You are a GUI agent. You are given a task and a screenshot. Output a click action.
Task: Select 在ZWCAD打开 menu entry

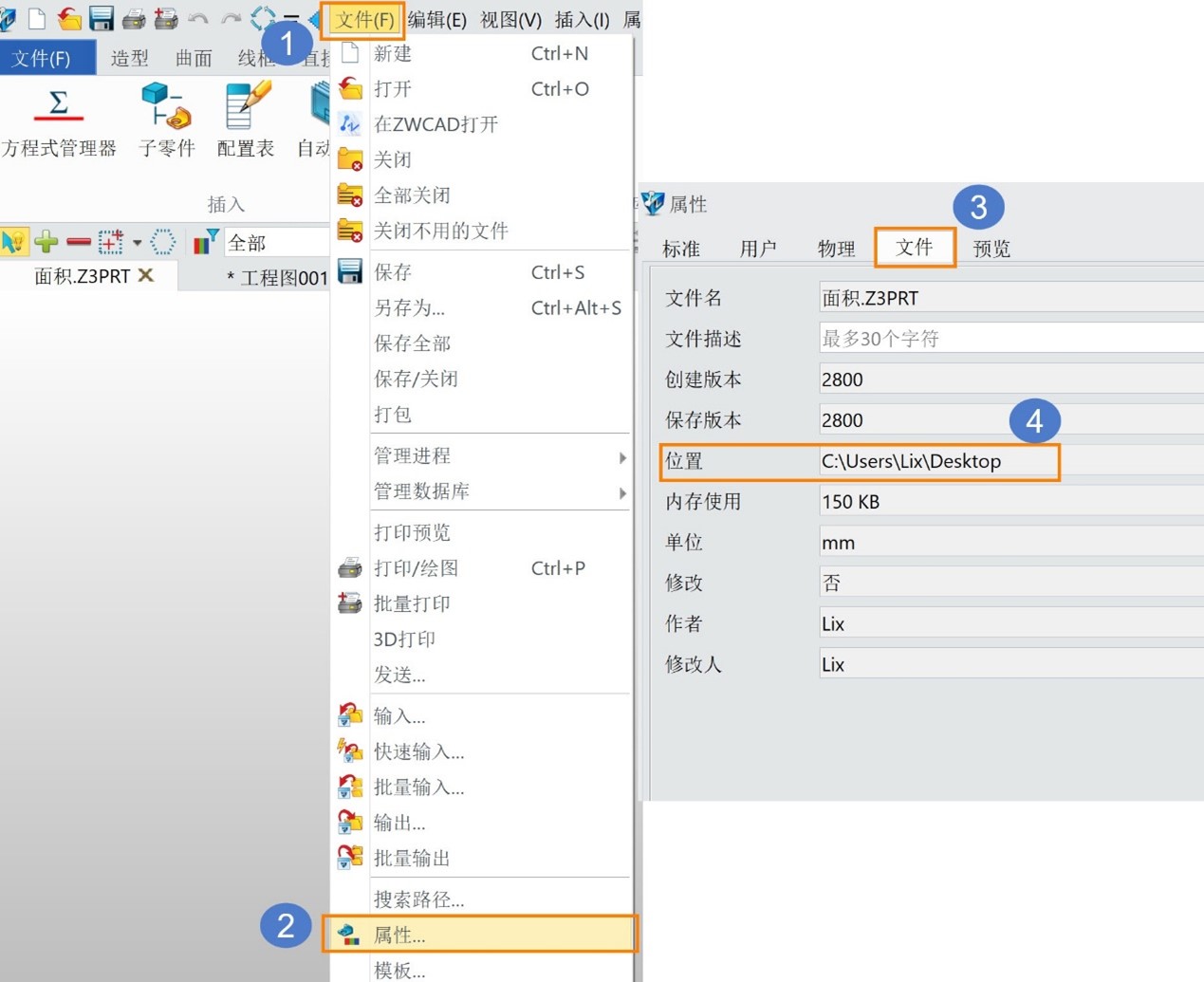(x=482, y=124)
